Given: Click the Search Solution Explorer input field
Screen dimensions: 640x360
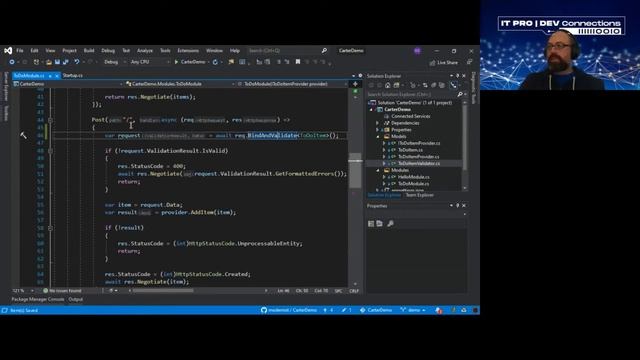Looking at the screenshot, I should click(x=412, y=94).
